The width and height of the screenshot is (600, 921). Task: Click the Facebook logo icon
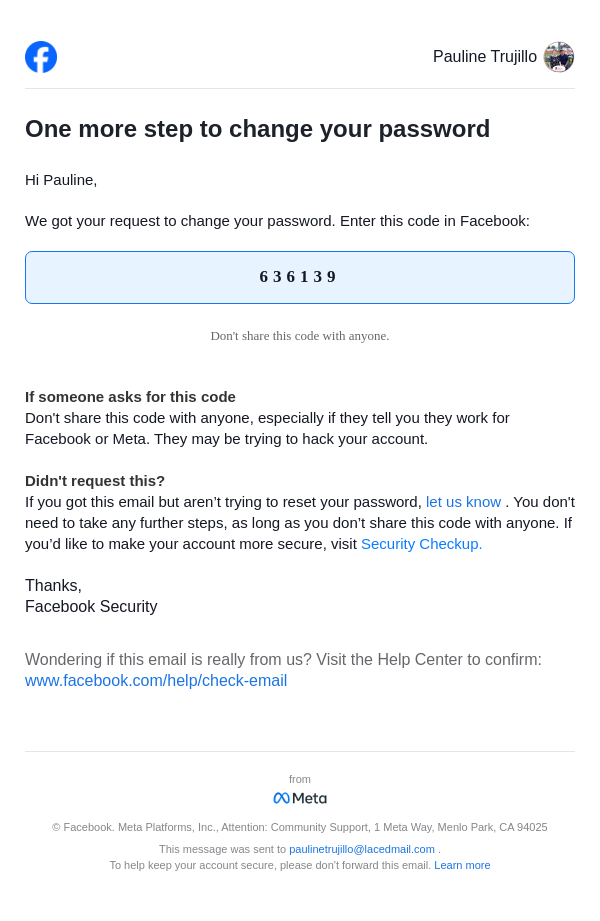[x=41, y=57]
